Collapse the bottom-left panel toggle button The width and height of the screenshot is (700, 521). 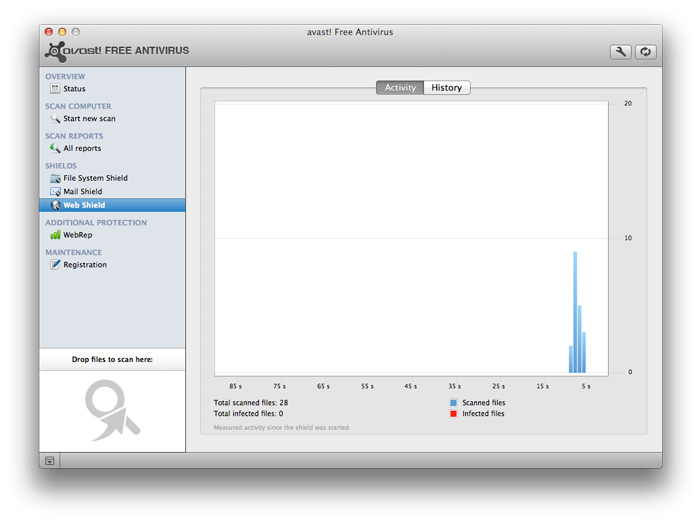point(50,460)
